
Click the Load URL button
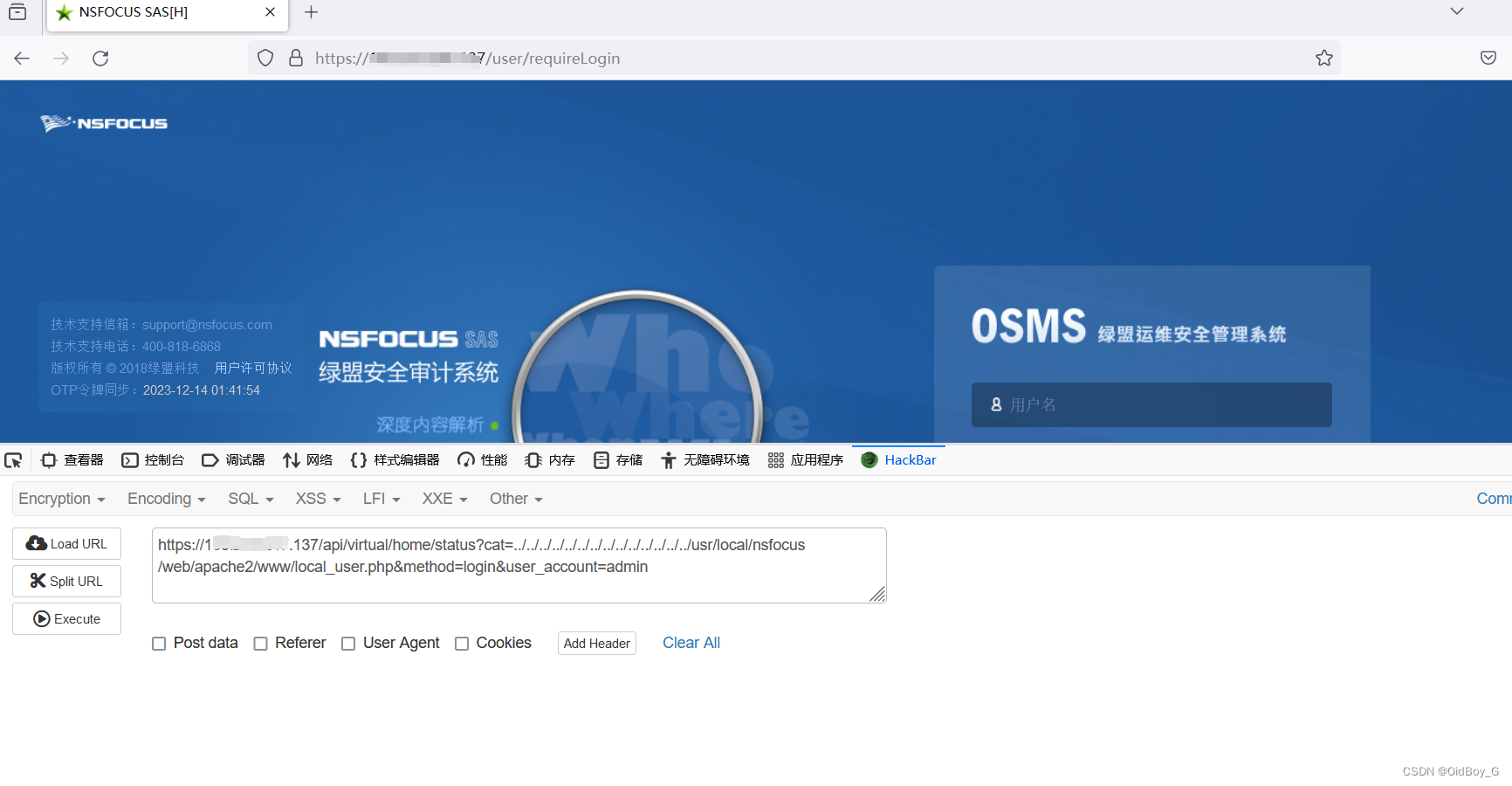(66, 543)
